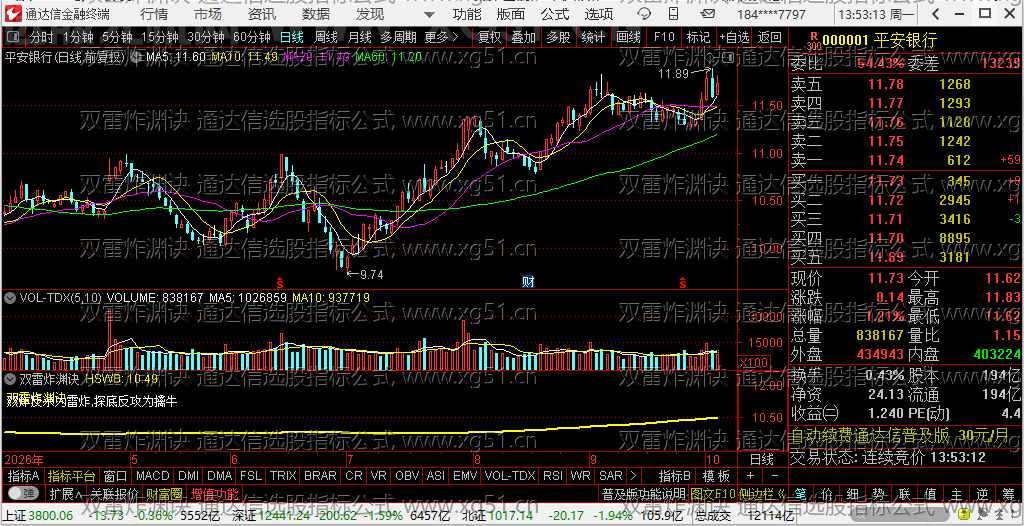Screen dimensions: 1024x526
Task: Click the 笔 tab icon in bottom right
Action: pos(801,493)
